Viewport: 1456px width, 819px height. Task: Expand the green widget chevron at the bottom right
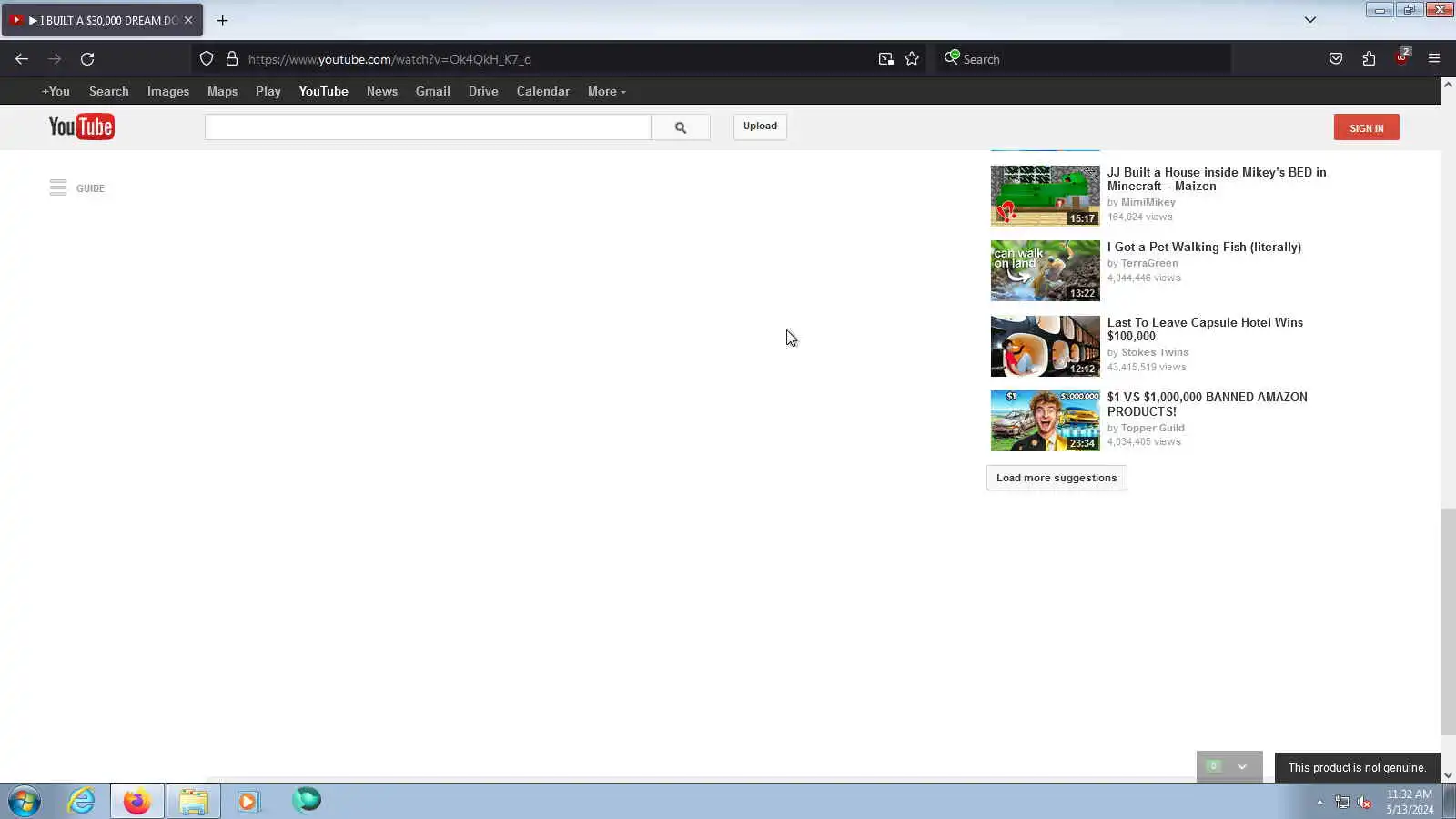1242,767
